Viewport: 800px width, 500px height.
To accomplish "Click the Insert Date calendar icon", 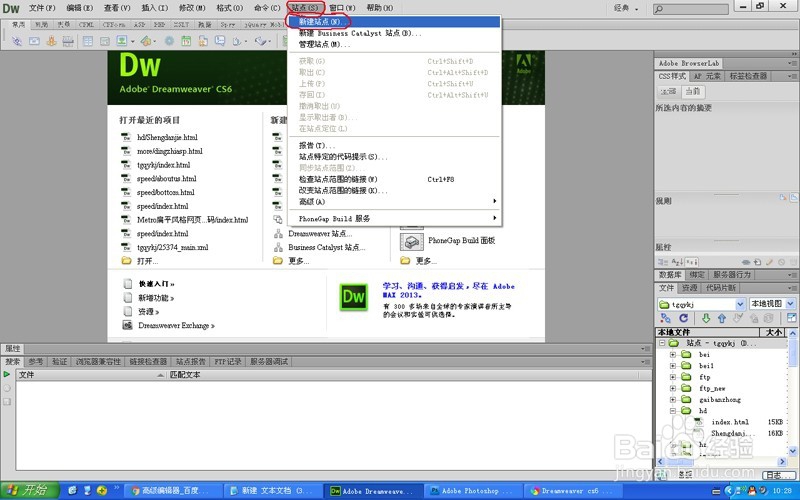I will pyautogui.click(x=186, y=41).
